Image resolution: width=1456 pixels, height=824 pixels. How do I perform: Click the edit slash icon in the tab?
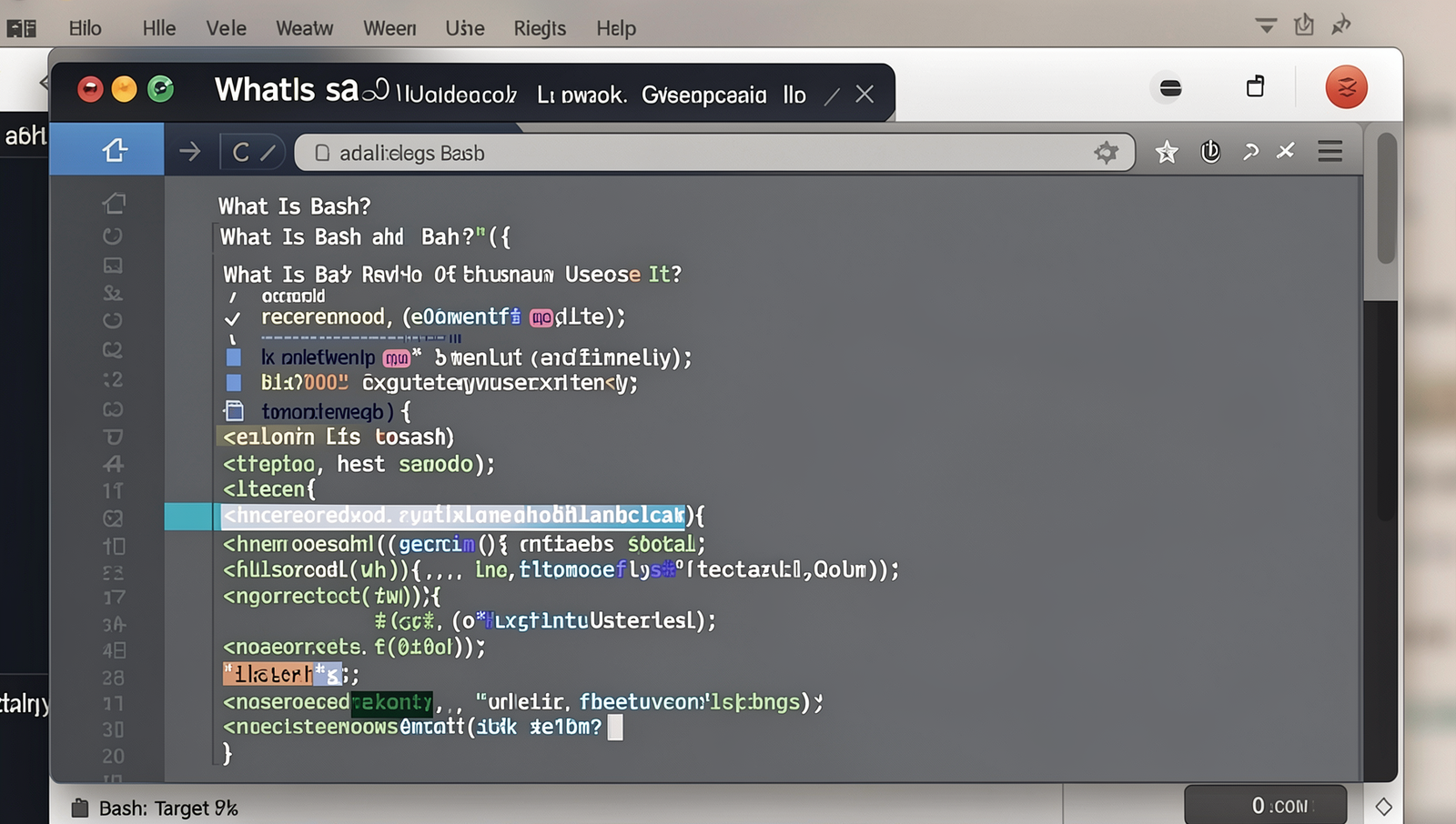pos(832,95)
